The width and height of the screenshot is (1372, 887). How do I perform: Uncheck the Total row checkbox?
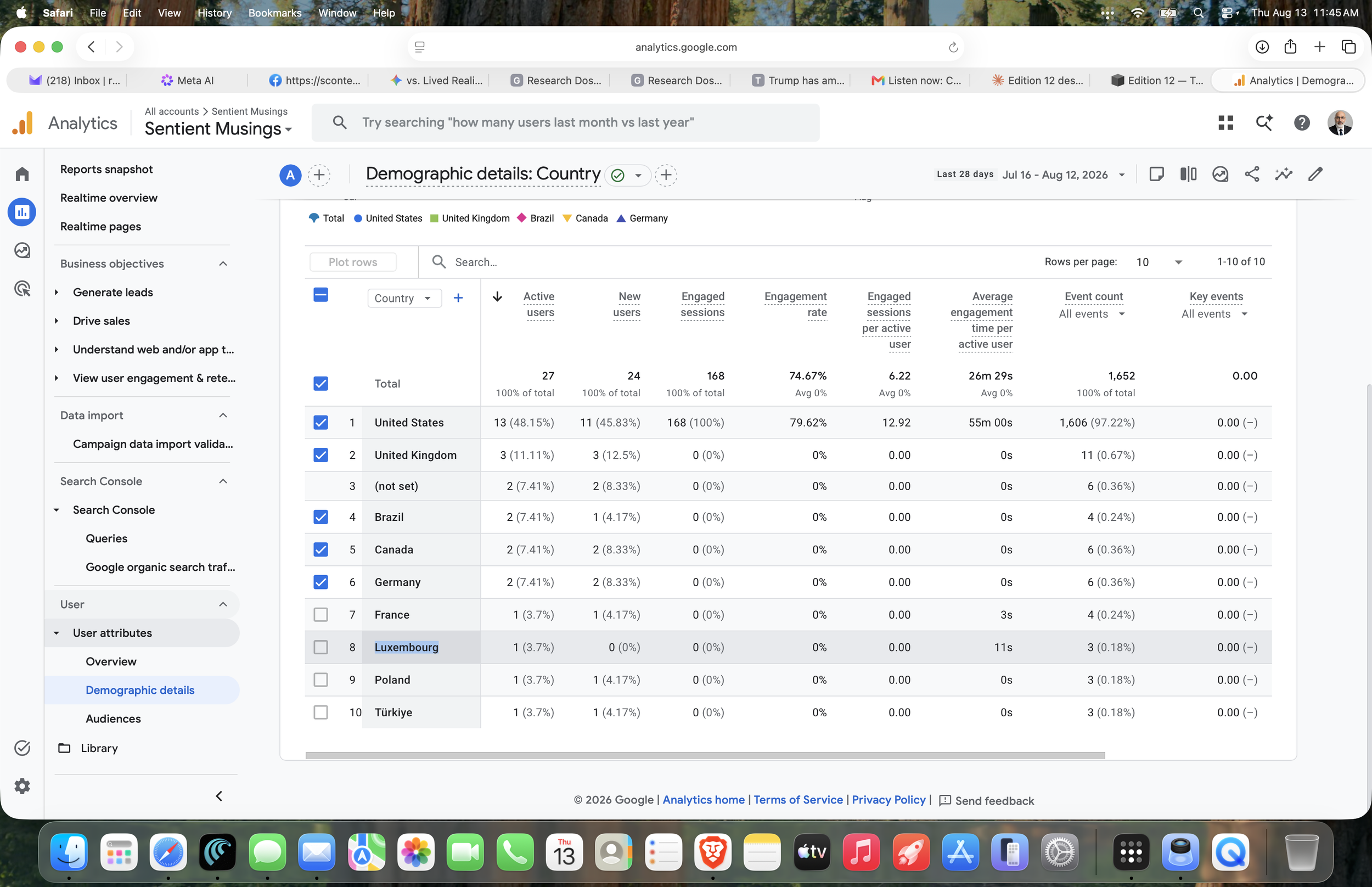point(320,384)
